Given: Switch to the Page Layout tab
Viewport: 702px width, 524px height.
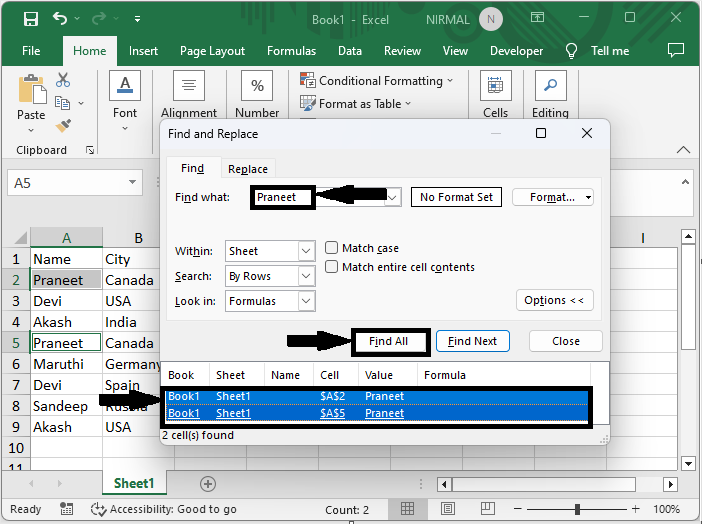Looking at the screenshot, I should point(212,51).
